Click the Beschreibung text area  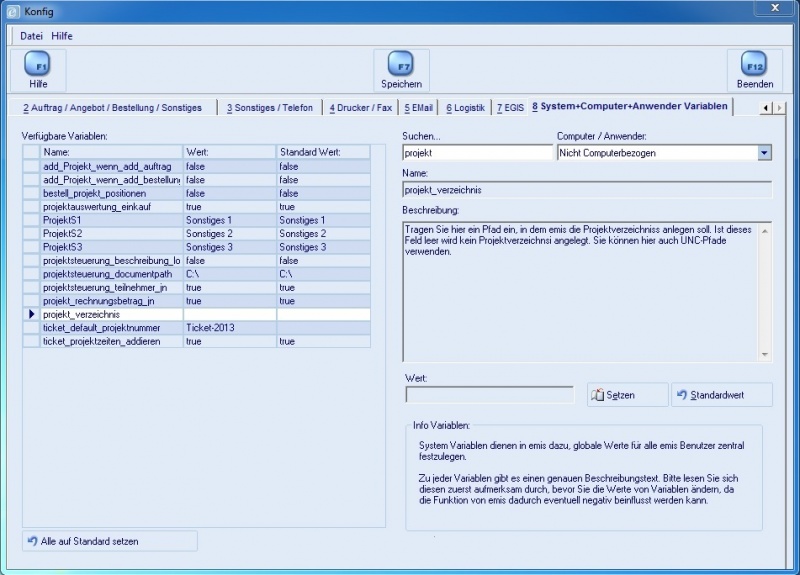click(x=587, y=292)
